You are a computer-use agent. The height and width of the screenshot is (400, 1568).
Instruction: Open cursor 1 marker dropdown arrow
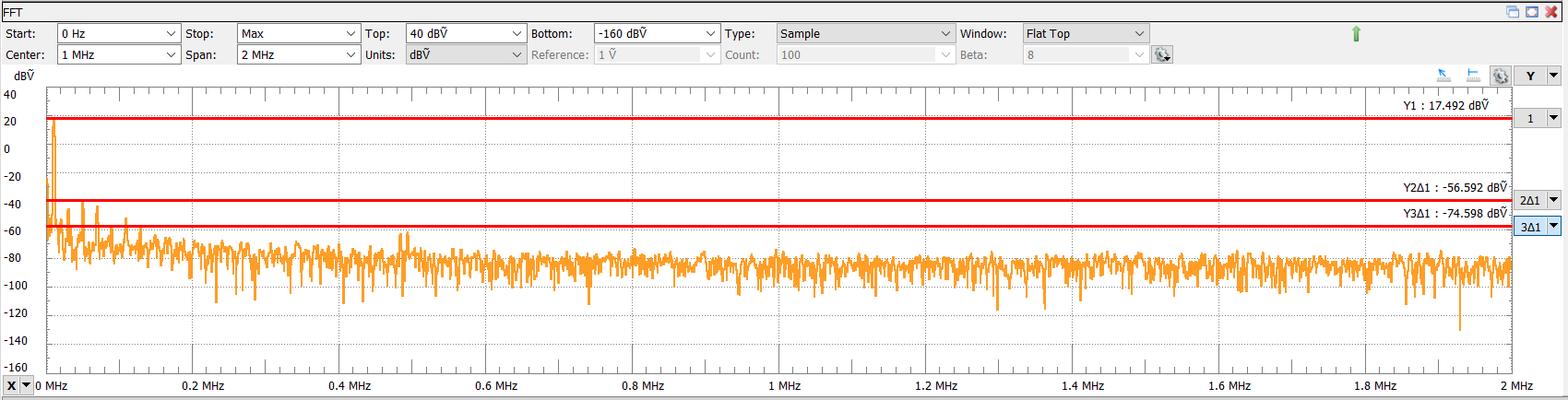(x=1553, y=118)
